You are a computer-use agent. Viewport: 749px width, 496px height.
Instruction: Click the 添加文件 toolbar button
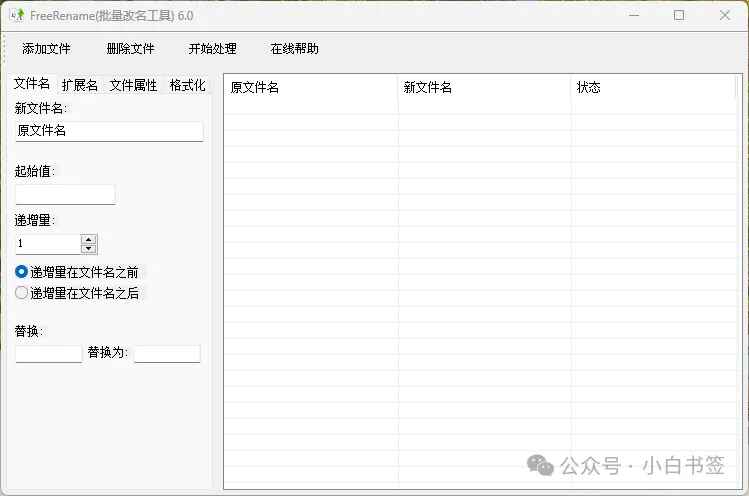[46, 49]
